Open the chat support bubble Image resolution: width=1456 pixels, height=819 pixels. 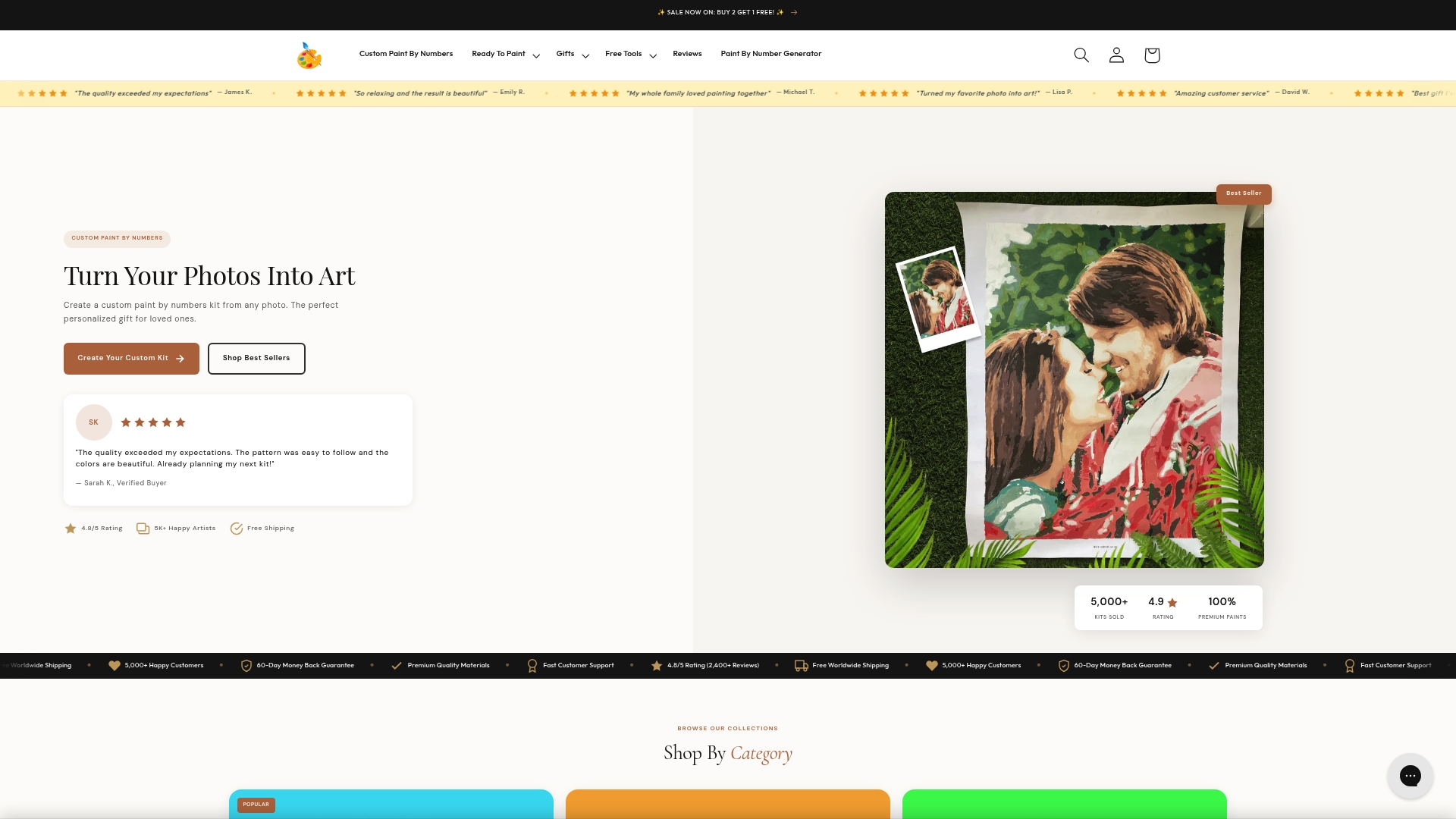[x=1410, y=776]
